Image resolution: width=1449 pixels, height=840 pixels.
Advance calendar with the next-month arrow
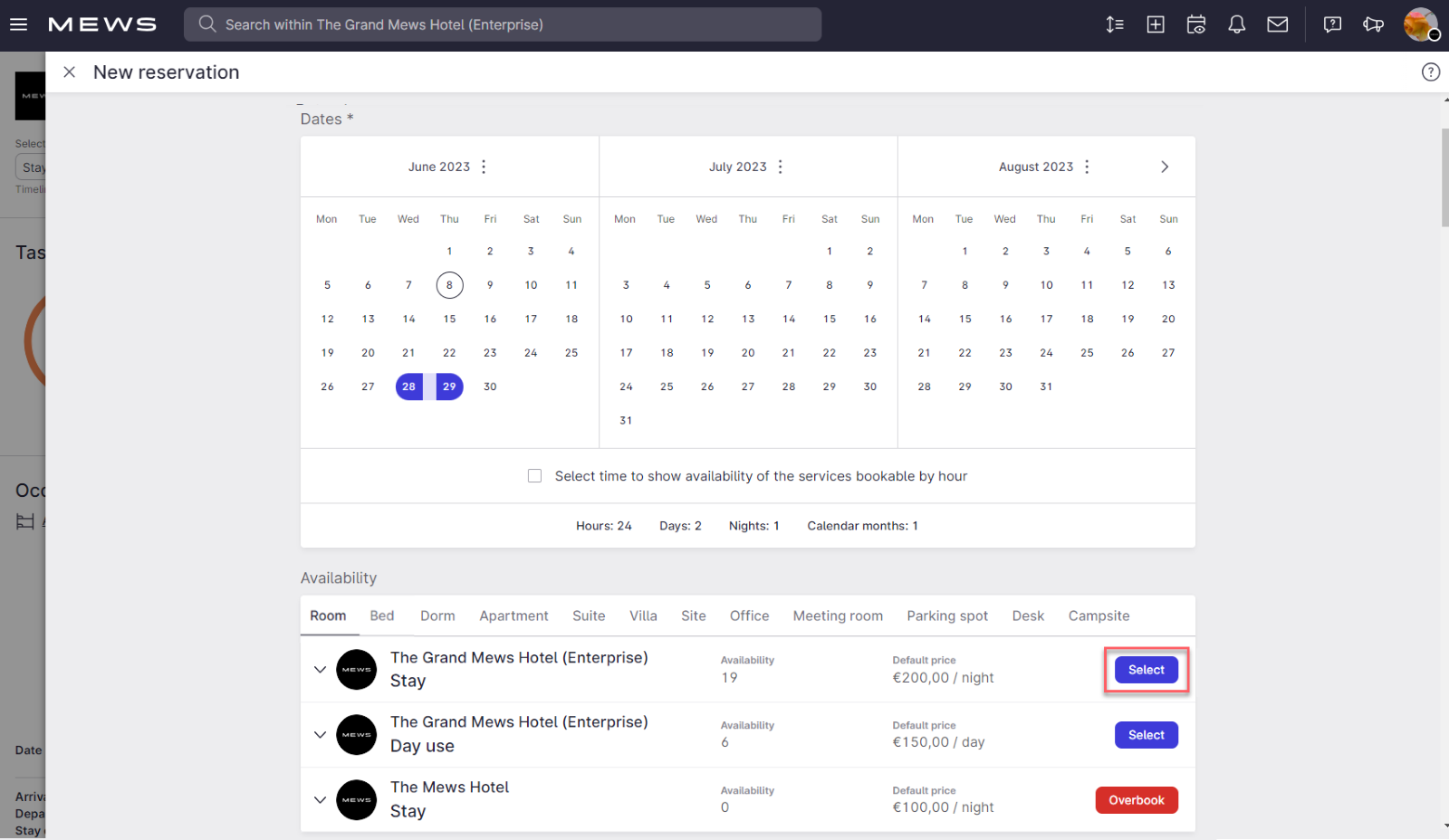1165,167
